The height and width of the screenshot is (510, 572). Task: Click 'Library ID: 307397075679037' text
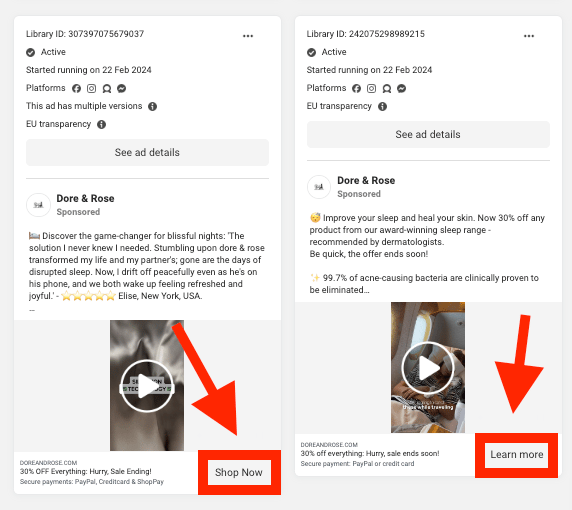point(85,34)
